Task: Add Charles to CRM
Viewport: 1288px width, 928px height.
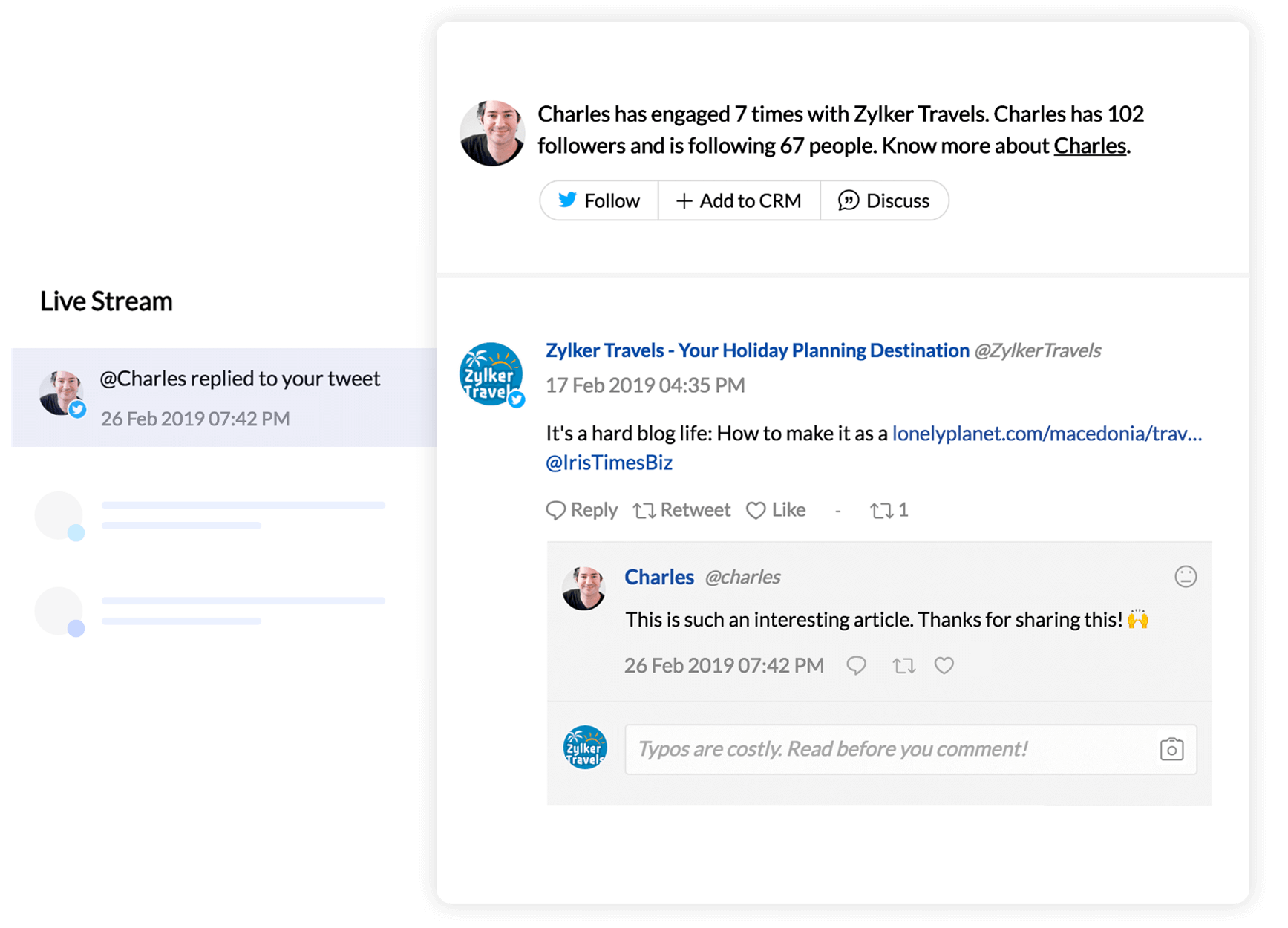Action: (739, 200)
